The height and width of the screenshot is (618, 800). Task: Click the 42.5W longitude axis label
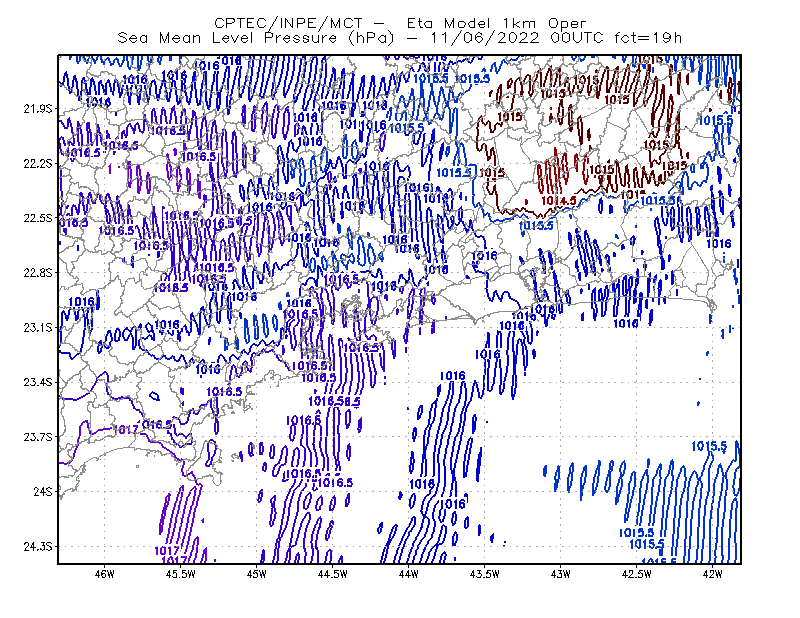coord(636,574)
